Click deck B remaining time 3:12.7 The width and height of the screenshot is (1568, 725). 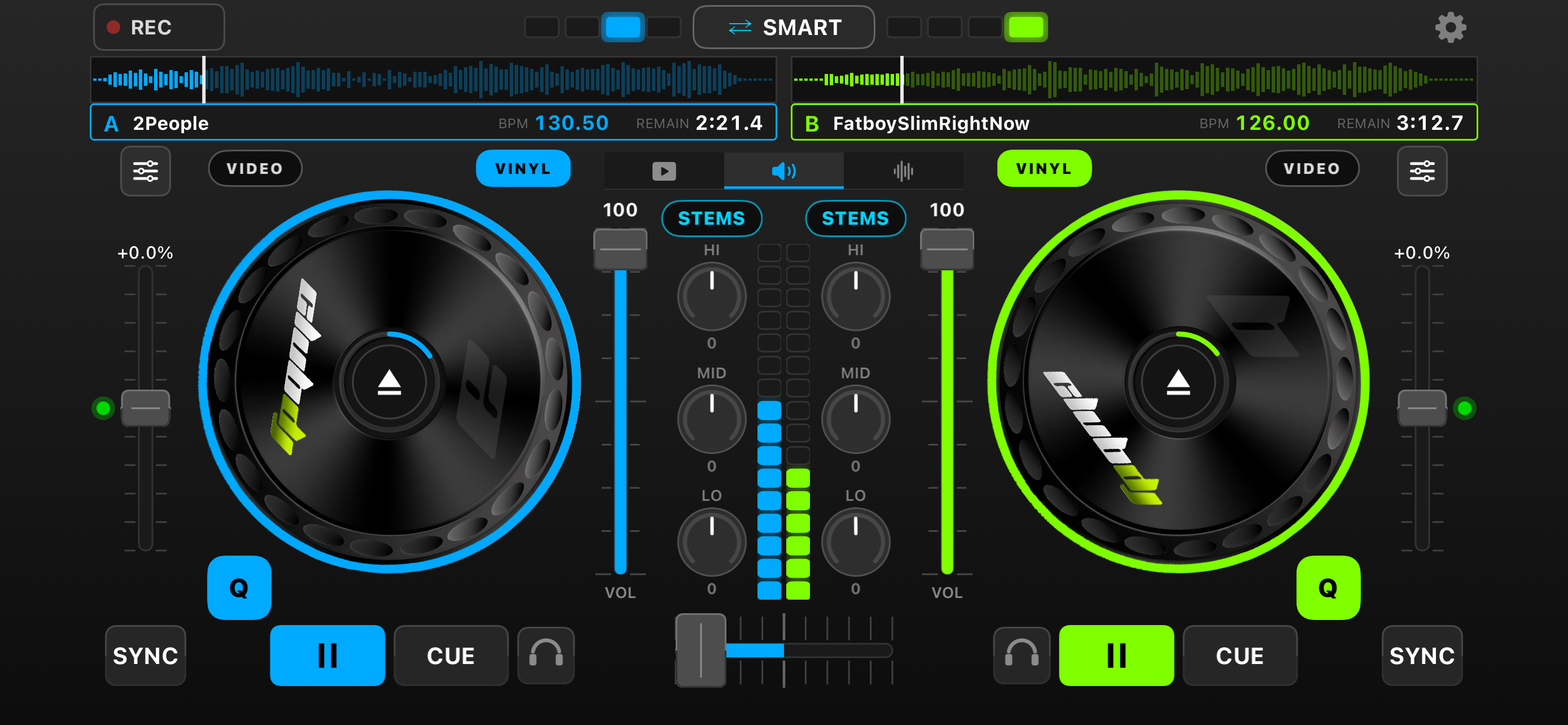(x=1430, y=124)
